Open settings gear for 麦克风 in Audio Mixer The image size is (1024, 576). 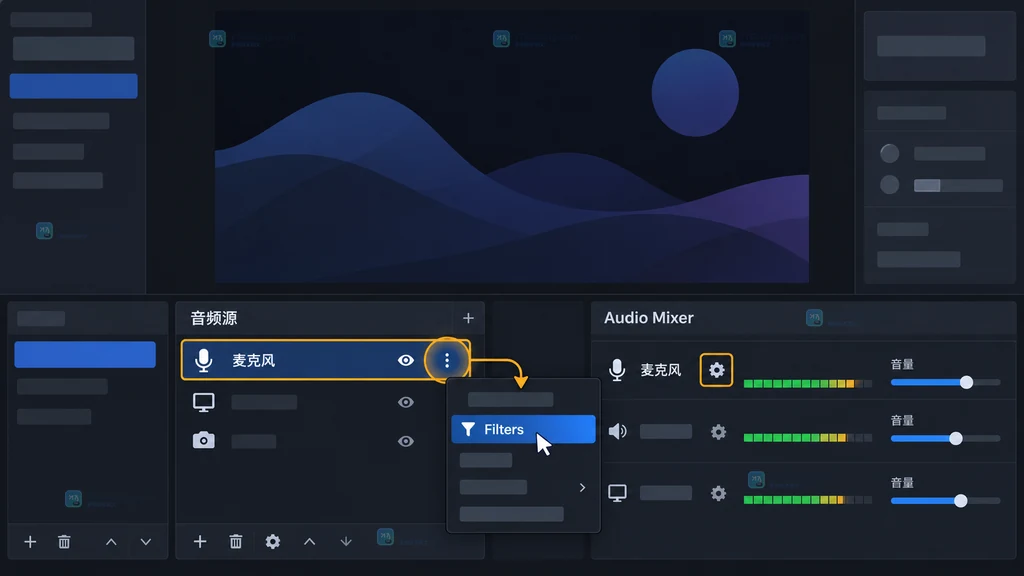pos(716,370)
